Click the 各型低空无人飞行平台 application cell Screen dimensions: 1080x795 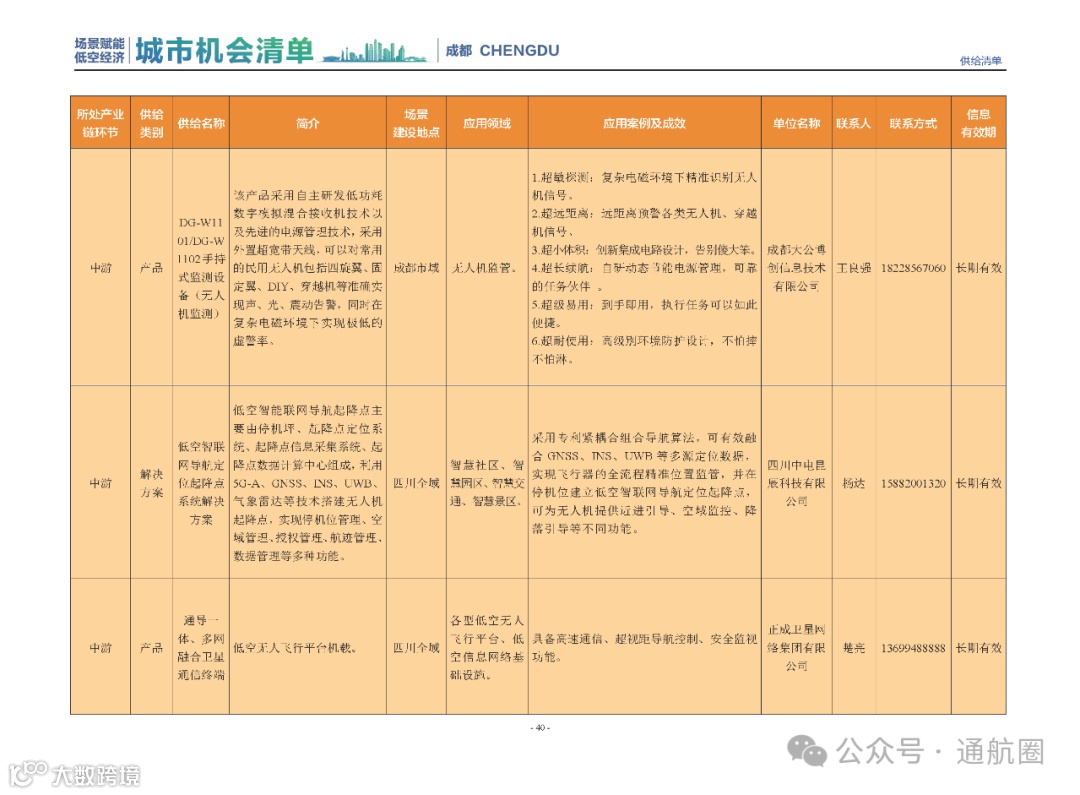pos(487,648)
